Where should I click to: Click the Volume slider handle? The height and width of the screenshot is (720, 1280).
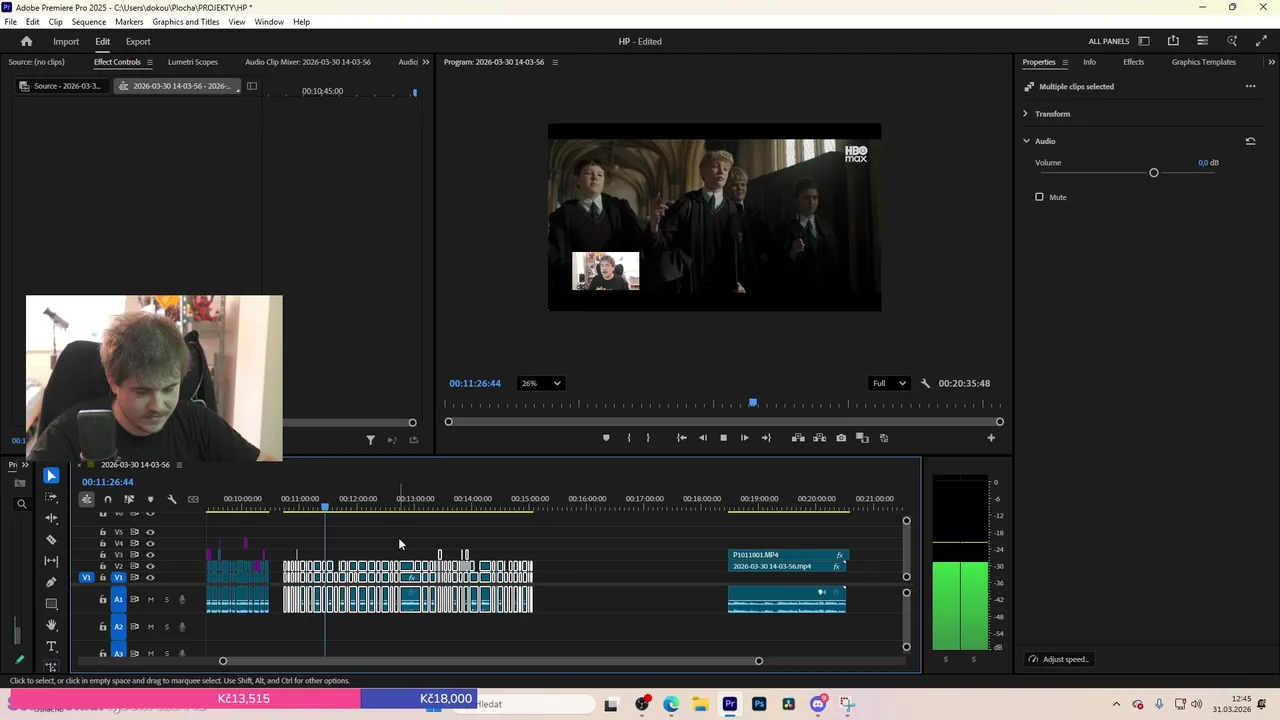[x=1154, y=173]
